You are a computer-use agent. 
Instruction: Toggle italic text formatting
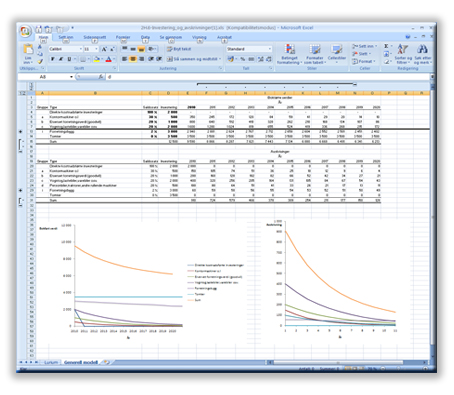click(x=61, y=59)
